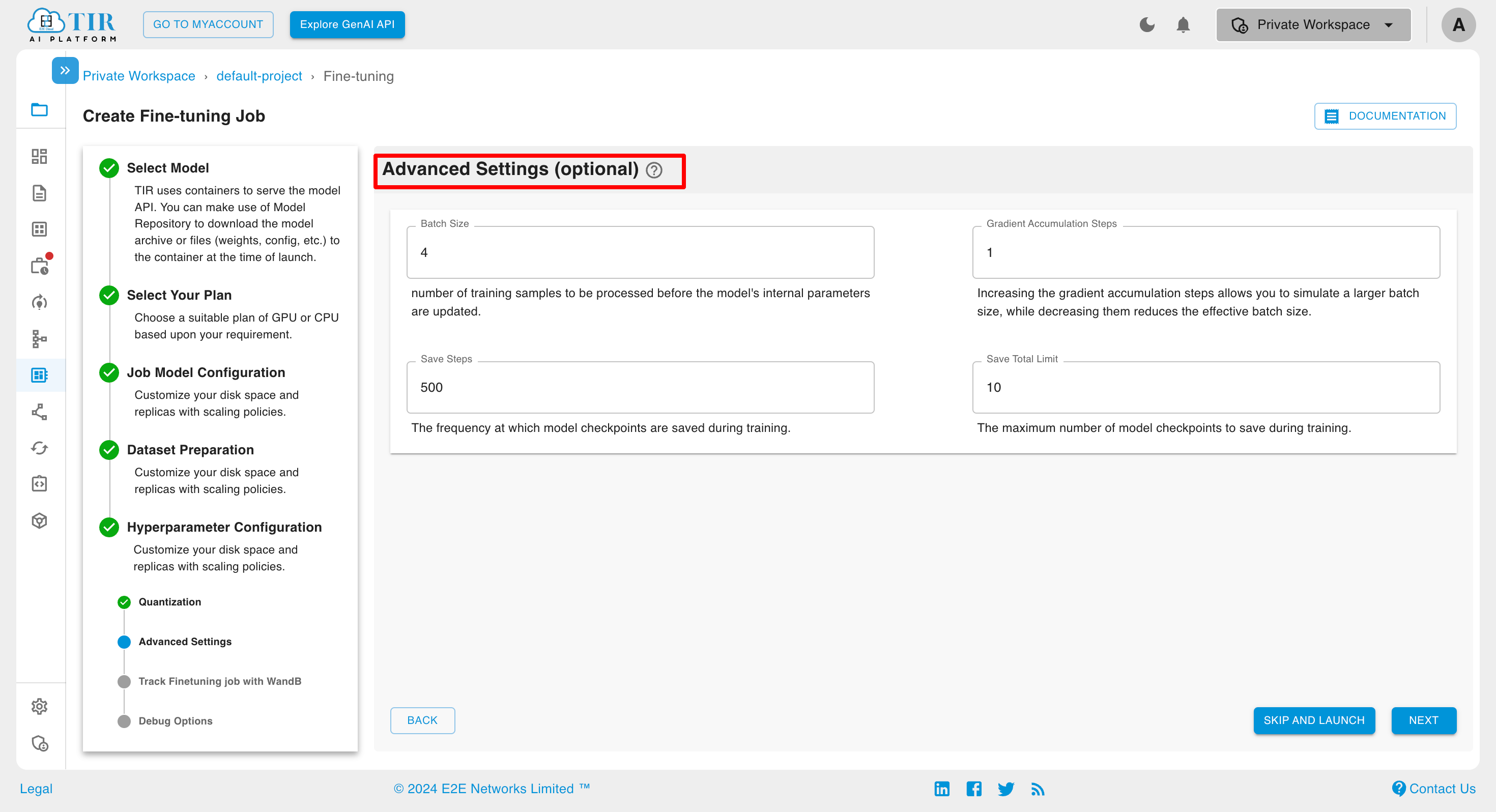
Task: Open the code brackets sidebar icon
Action: pos(40,484)
